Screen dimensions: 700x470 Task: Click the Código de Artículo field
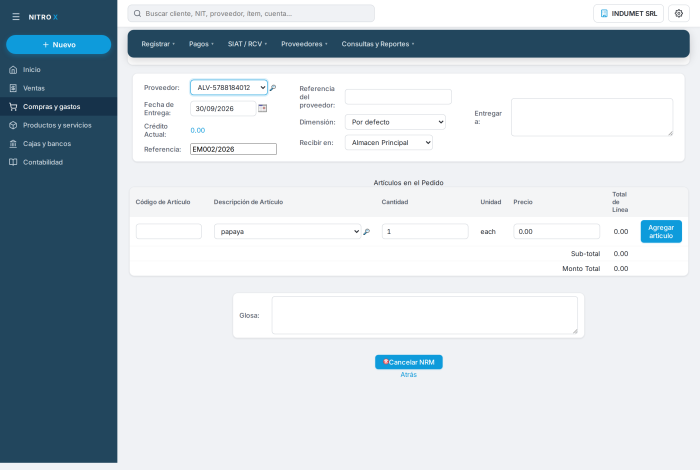pos(169,231)
